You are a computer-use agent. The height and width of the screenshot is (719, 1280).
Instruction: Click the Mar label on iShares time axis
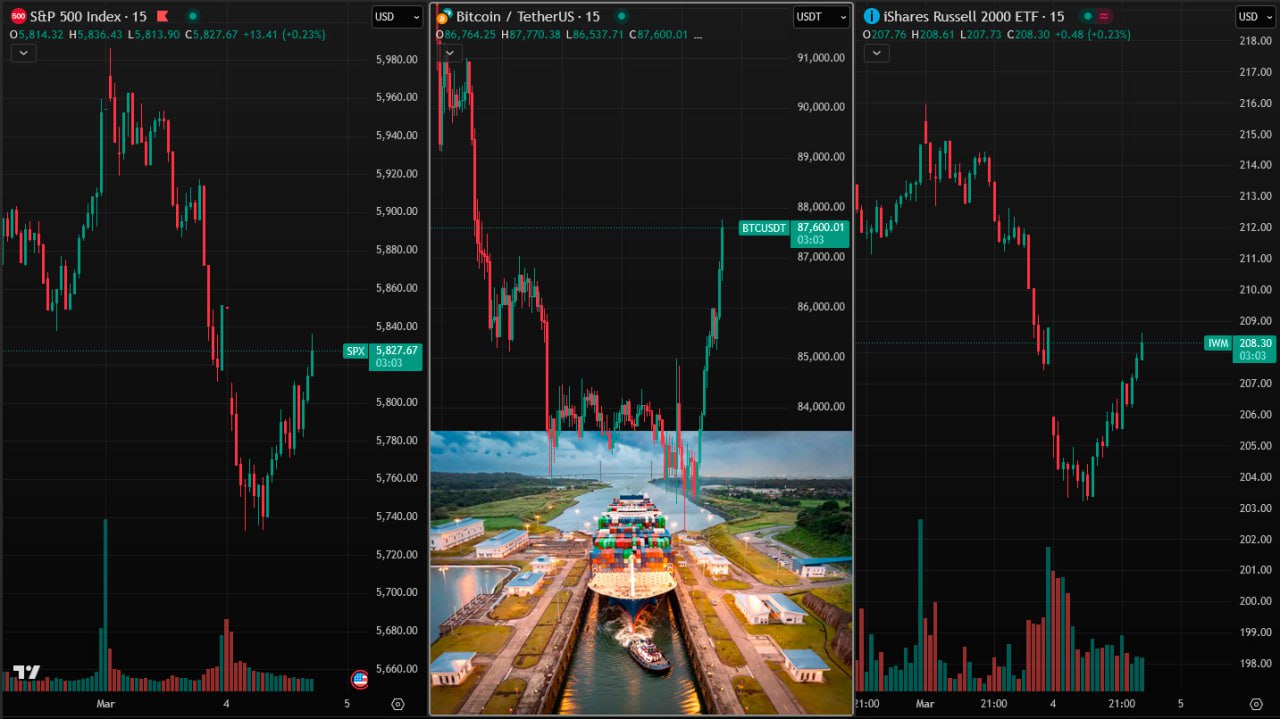(923, 704)
